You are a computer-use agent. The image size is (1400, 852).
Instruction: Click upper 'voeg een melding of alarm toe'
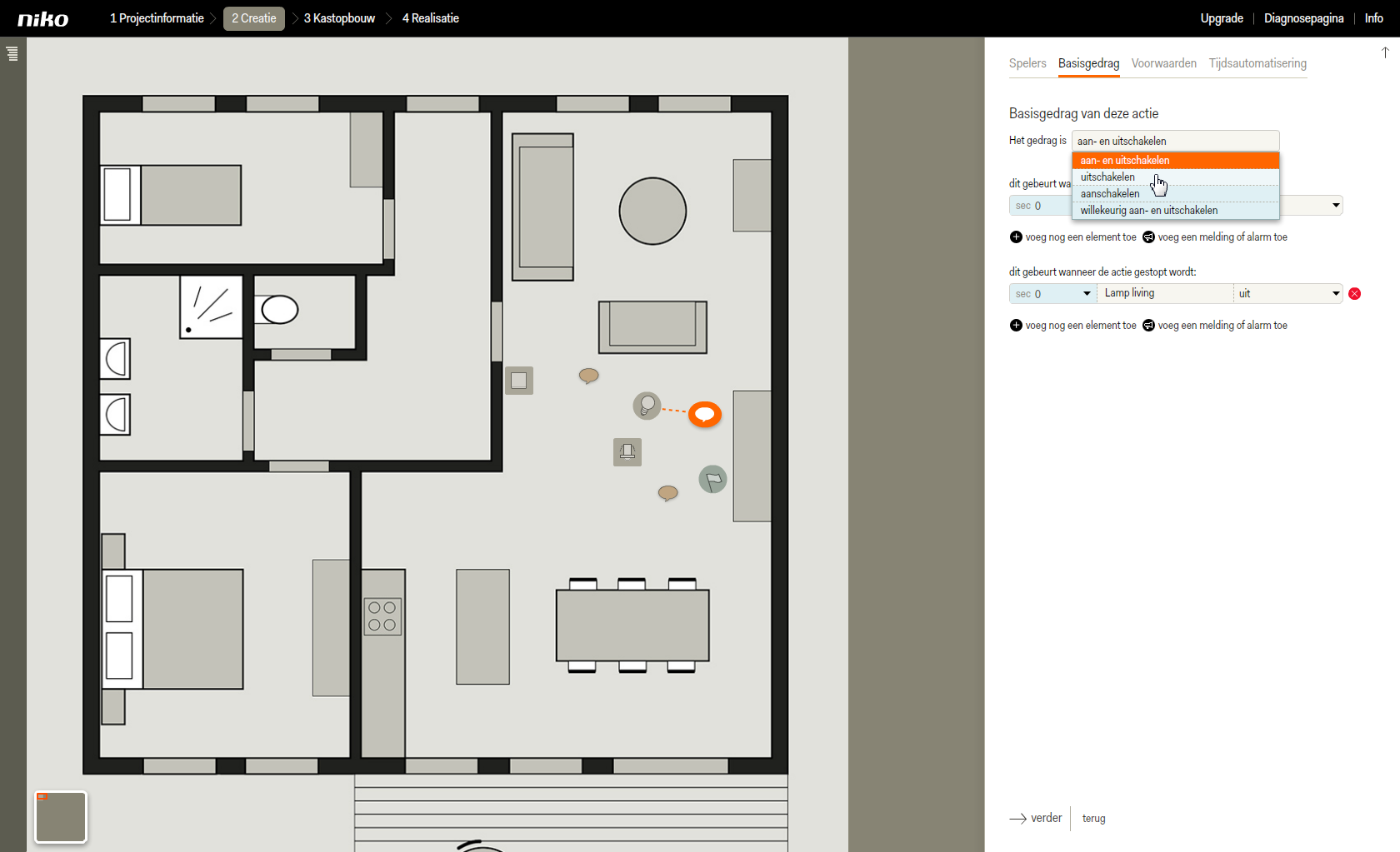(1222, 237)
